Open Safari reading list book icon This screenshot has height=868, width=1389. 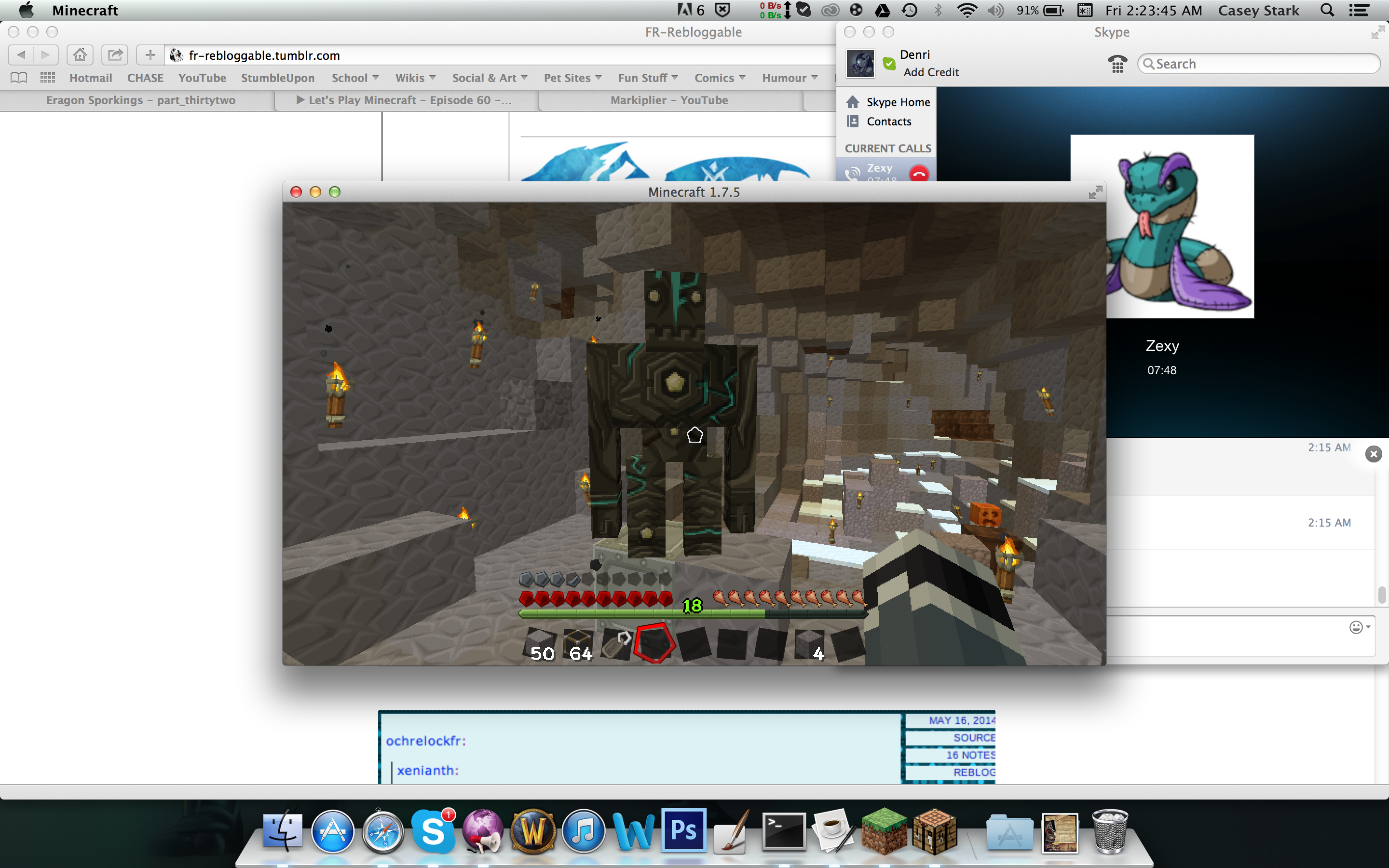tap(19, 78)
